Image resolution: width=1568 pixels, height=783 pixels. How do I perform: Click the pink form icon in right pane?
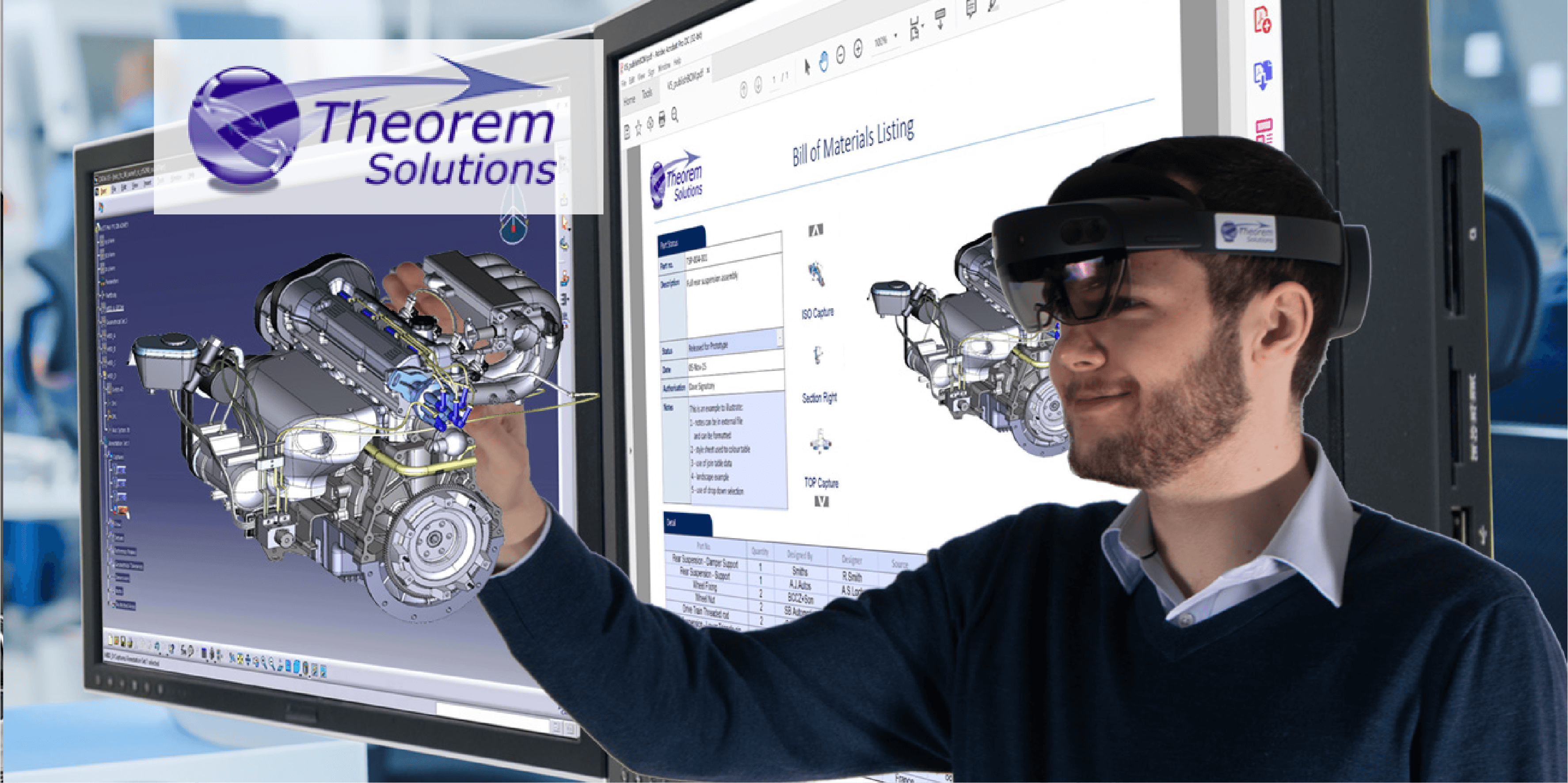[x=1264, y=131]
